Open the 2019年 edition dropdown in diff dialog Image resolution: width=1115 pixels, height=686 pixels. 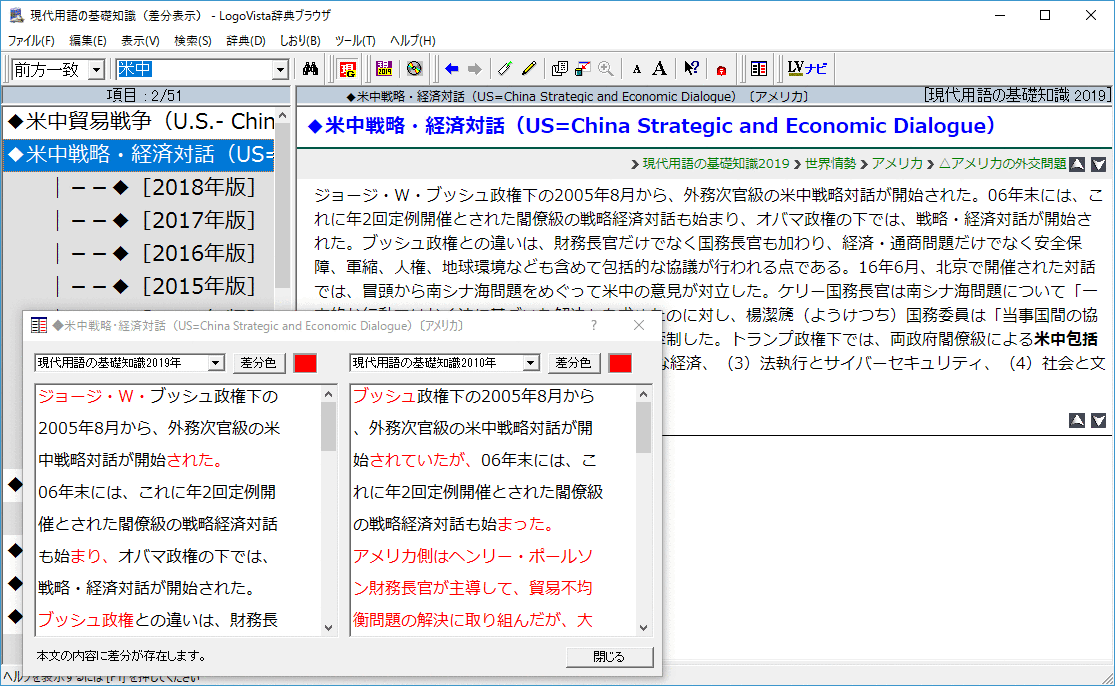click(216, 363)
